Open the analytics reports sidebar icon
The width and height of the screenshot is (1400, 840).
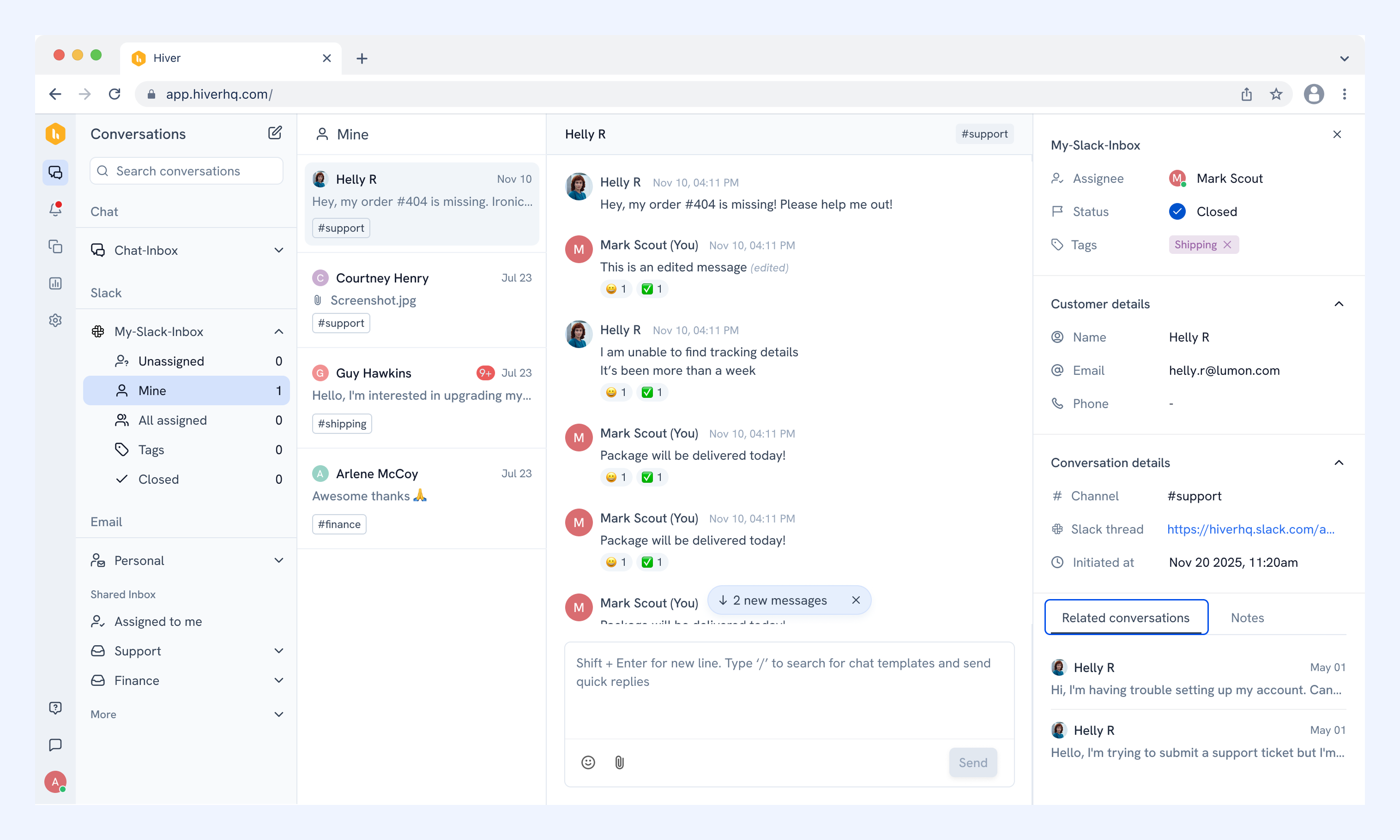[55, 283]
